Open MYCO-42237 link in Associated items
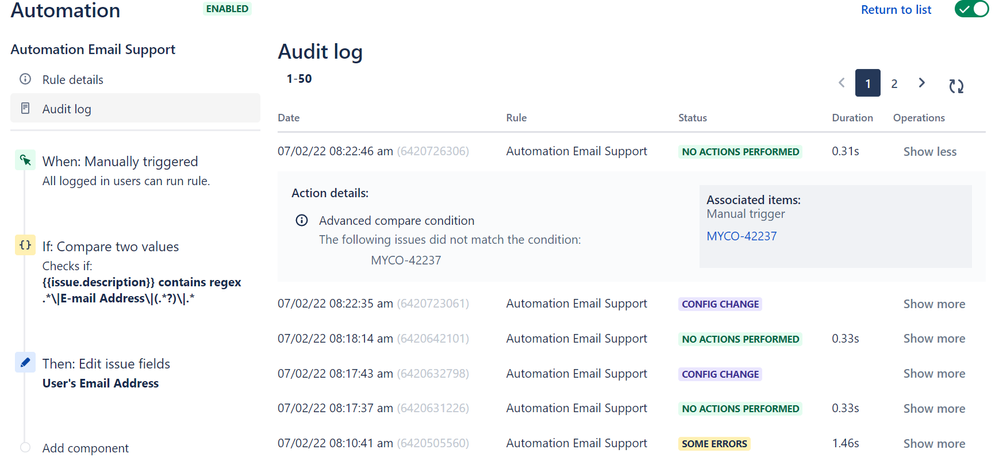 pos(742,236)
